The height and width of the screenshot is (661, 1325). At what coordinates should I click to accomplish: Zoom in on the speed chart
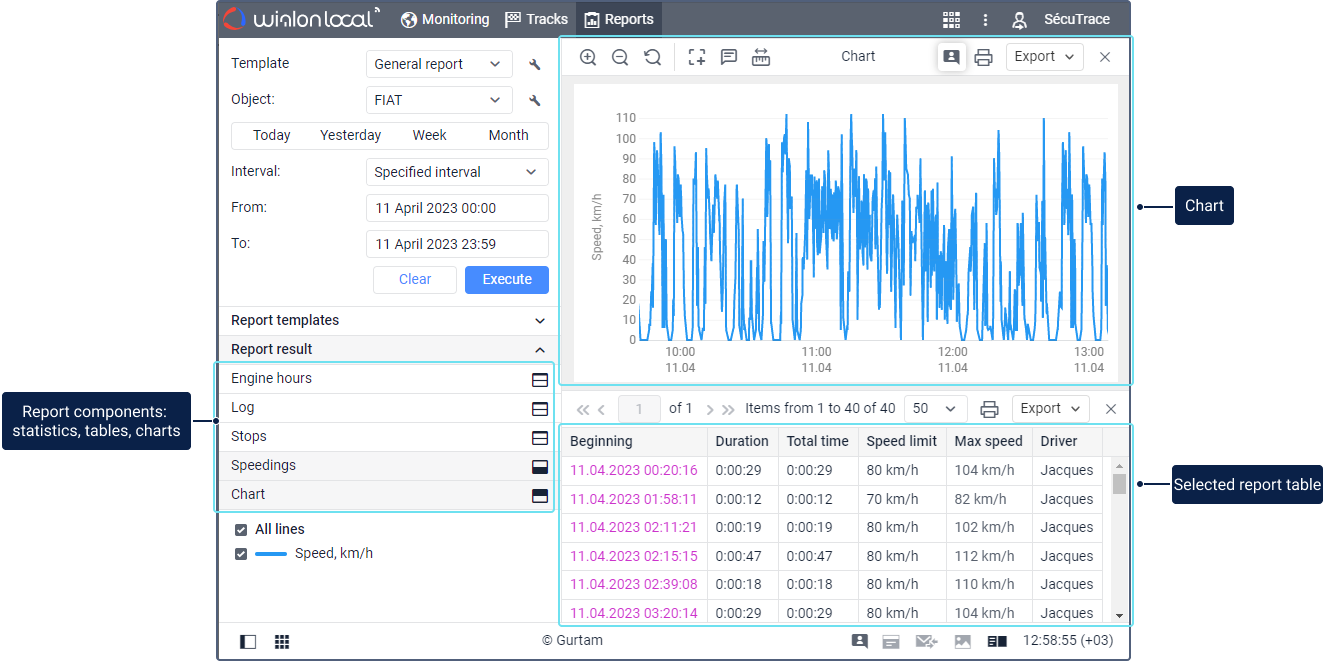pos(588,57)
